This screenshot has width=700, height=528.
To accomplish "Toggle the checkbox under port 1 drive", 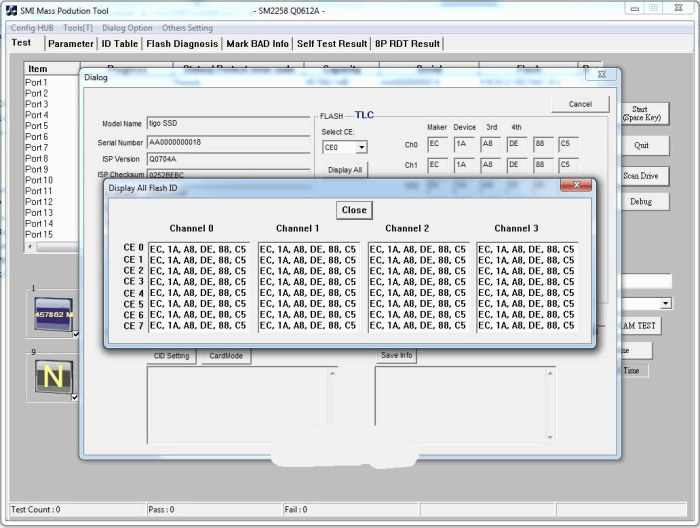I will coord(76,335).
